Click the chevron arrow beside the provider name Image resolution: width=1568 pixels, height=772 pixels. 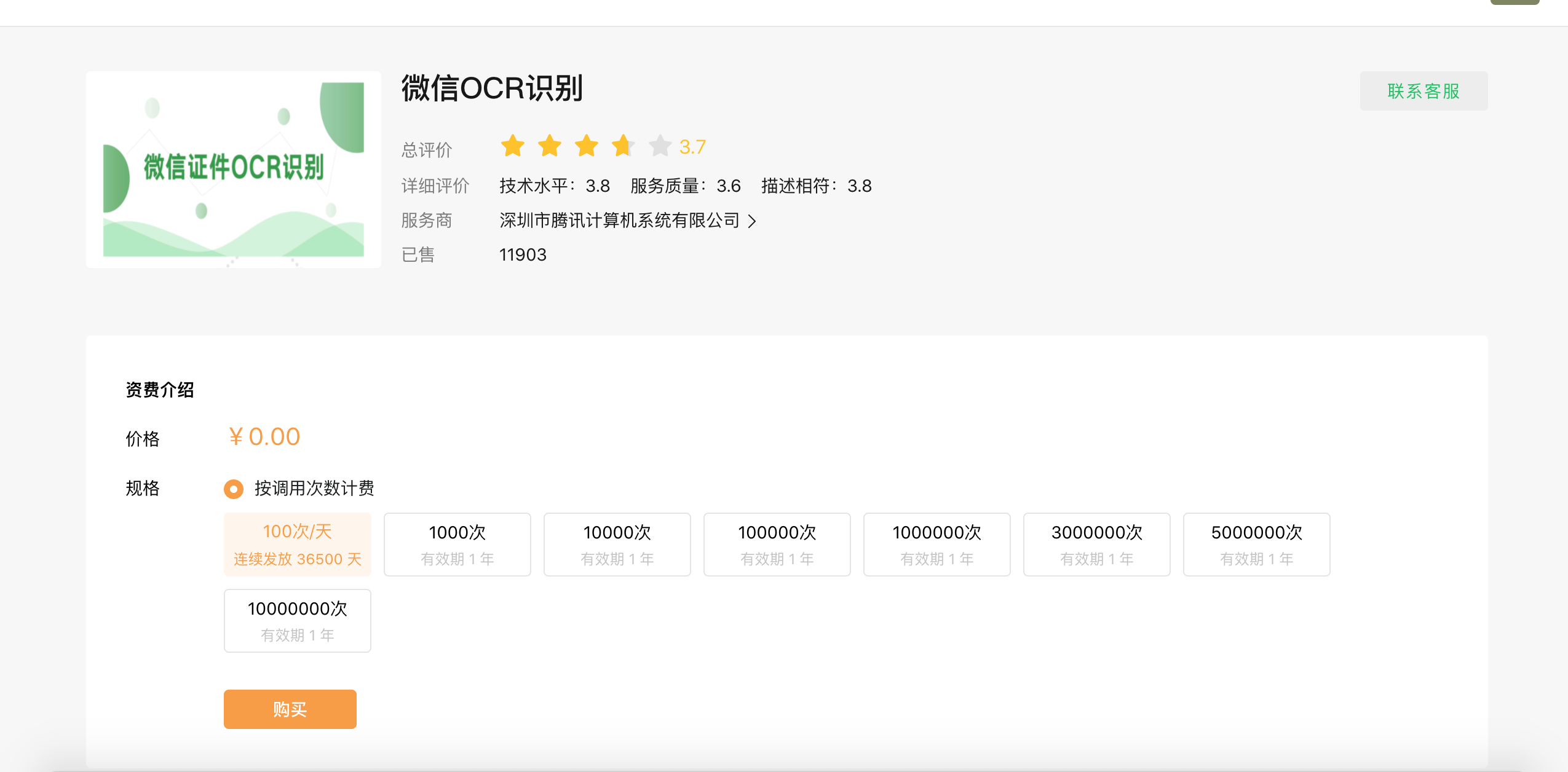click(x=752, y=221)
